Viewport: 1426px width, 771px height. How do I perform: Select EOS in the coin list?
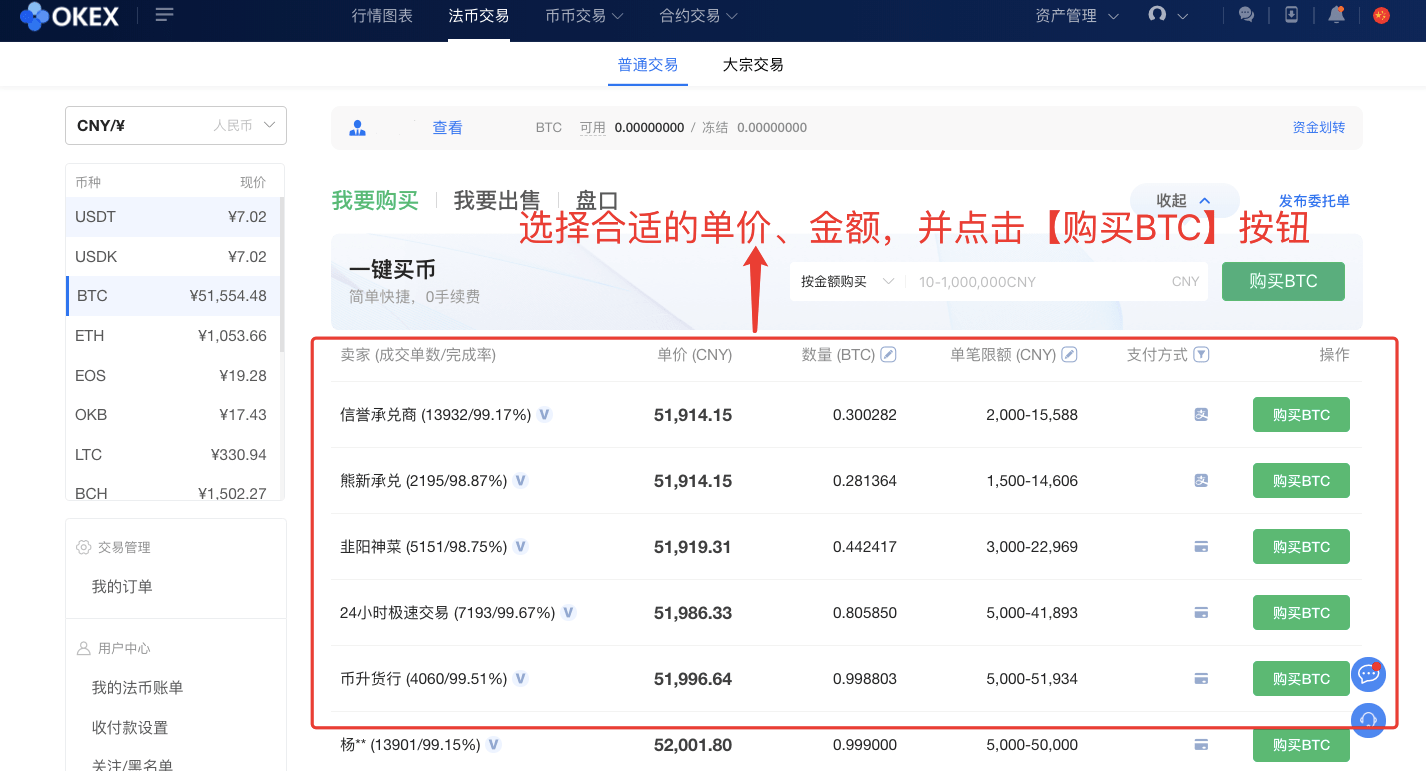[x=175, y=376]
